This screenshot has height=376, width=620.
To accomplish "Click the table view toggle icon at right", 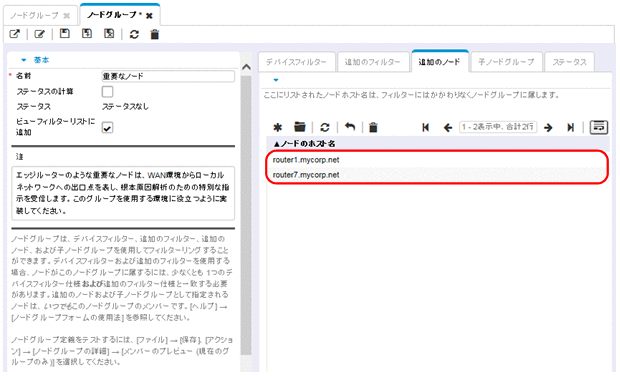I will (599, 127).
